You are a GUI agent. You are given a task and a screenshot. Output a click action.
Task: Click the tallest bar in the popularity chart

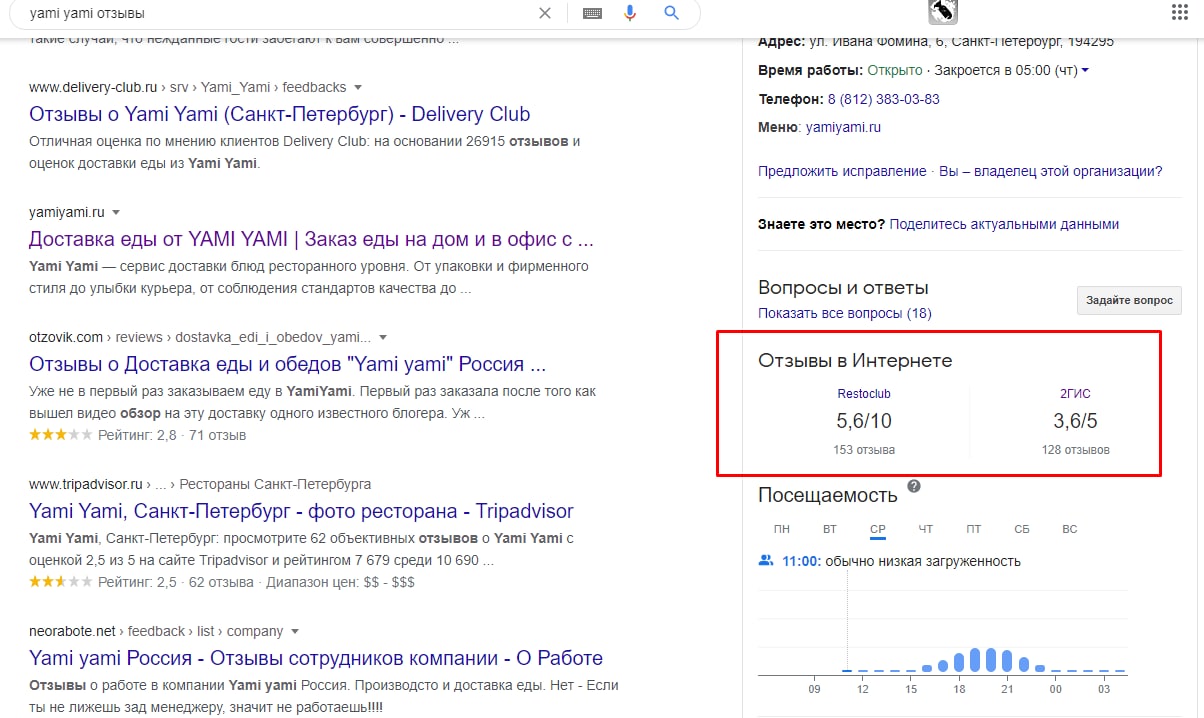991,659
